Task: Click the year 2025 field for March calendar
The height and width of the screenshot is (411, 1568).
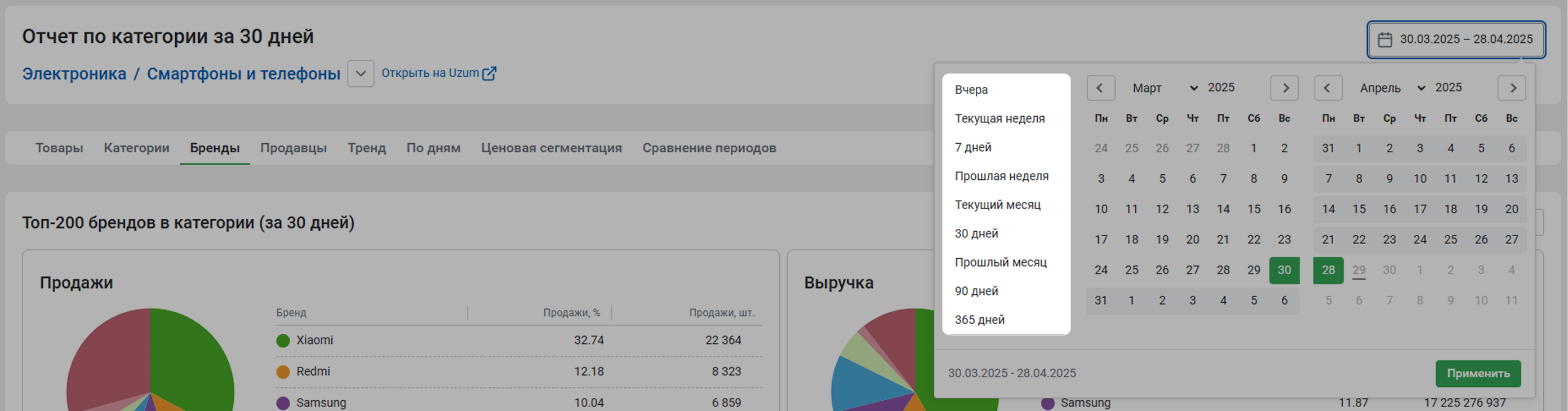Action: pyautogui.click(x=1221, y=87)
